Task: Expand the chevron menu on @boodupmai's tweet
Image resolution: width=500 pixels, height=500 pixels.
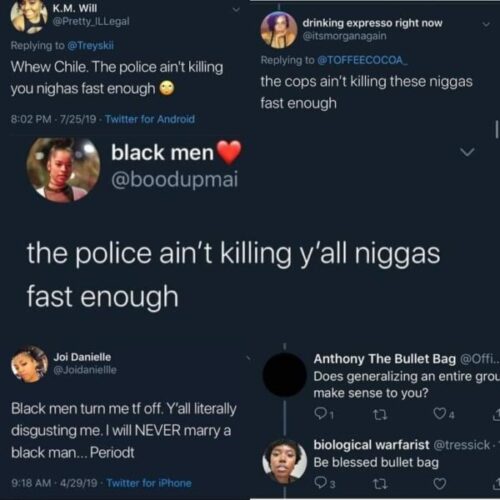Action: [467, 152]
